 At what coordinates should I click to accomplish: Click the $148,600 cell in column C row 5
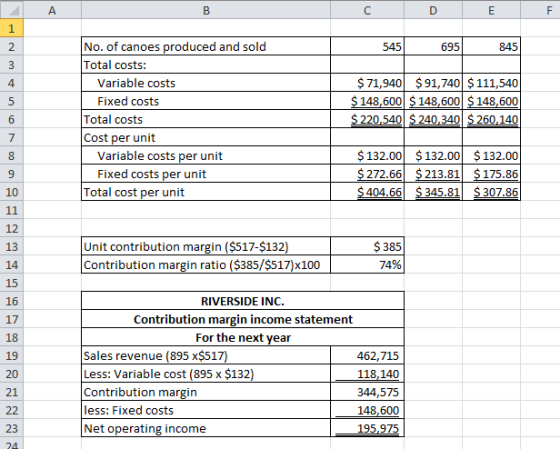tap(368, 101)
